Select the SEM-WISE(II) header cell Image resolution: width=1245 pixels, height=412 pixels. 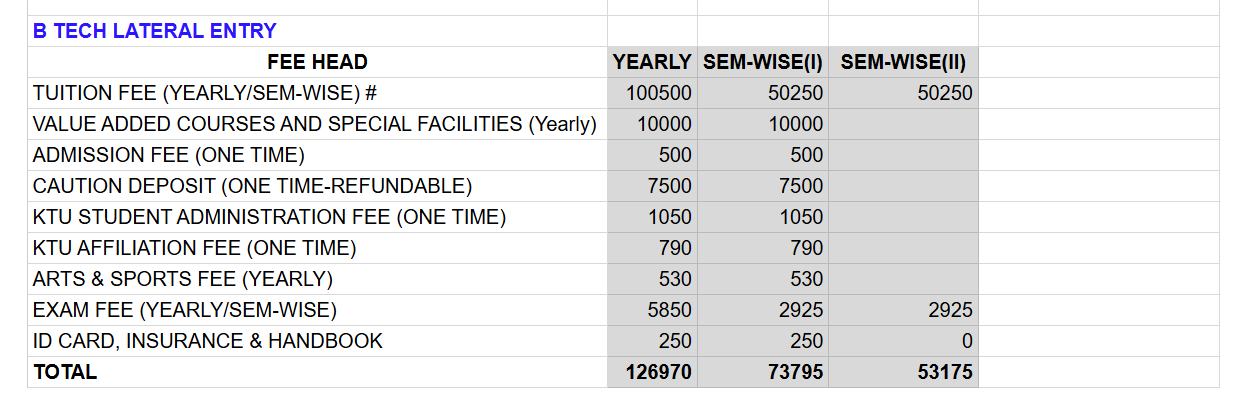coord(903,62)
